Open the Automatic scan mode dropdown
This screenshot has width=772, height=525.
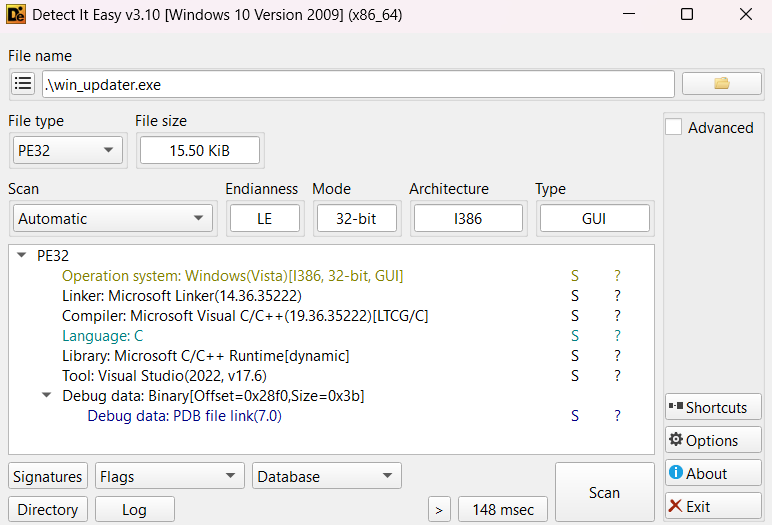click(112, 218)
